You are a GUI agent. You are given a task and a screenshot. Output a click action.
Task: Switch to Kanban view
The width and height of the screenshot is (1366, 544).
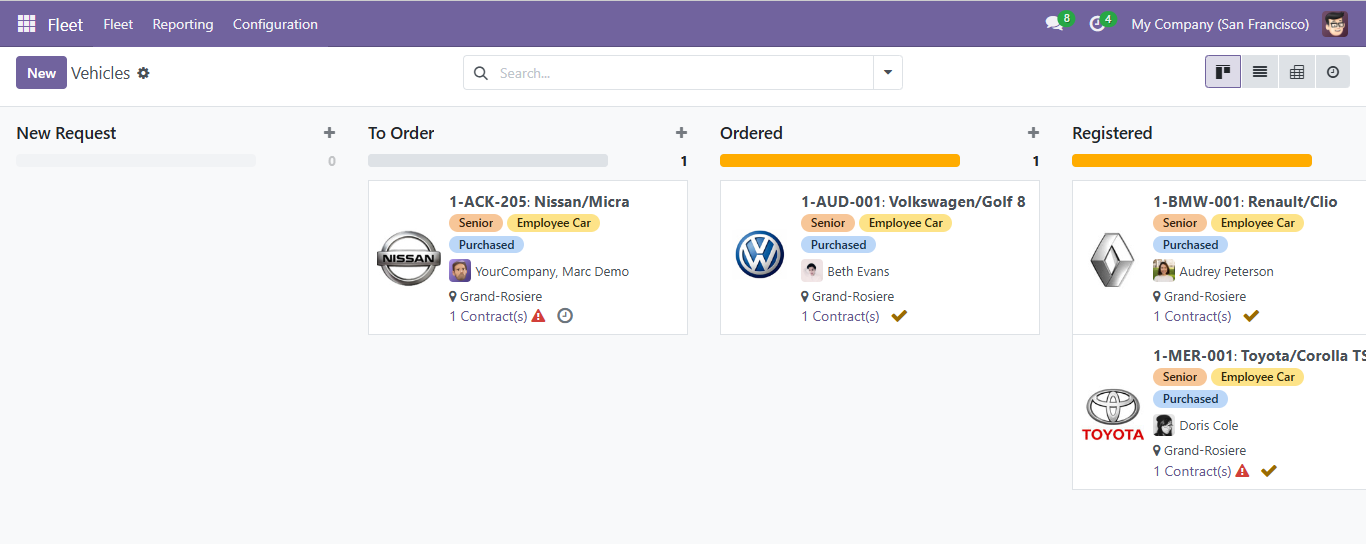1222,72
